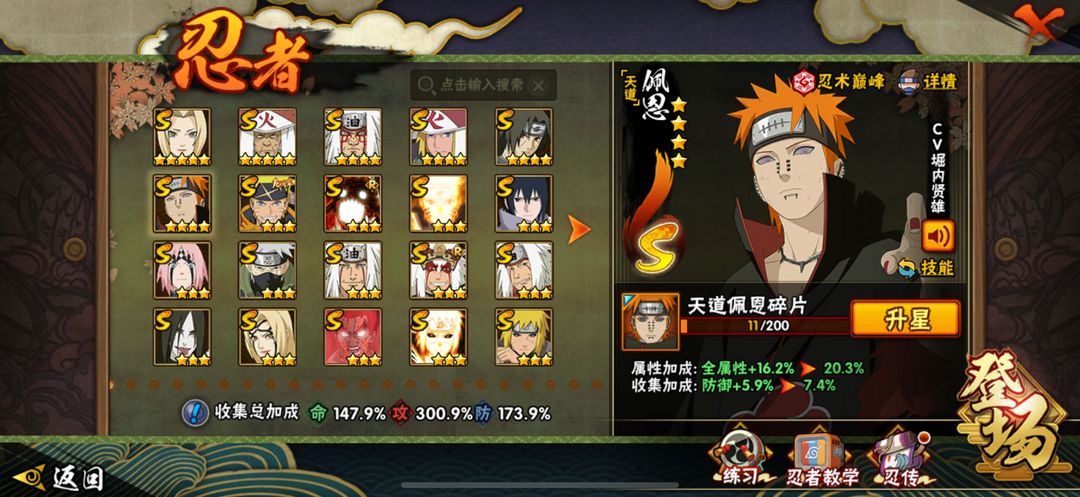Select the Sasuke ninja portrait
This screenshot has width=1080, height=497.
523,203
